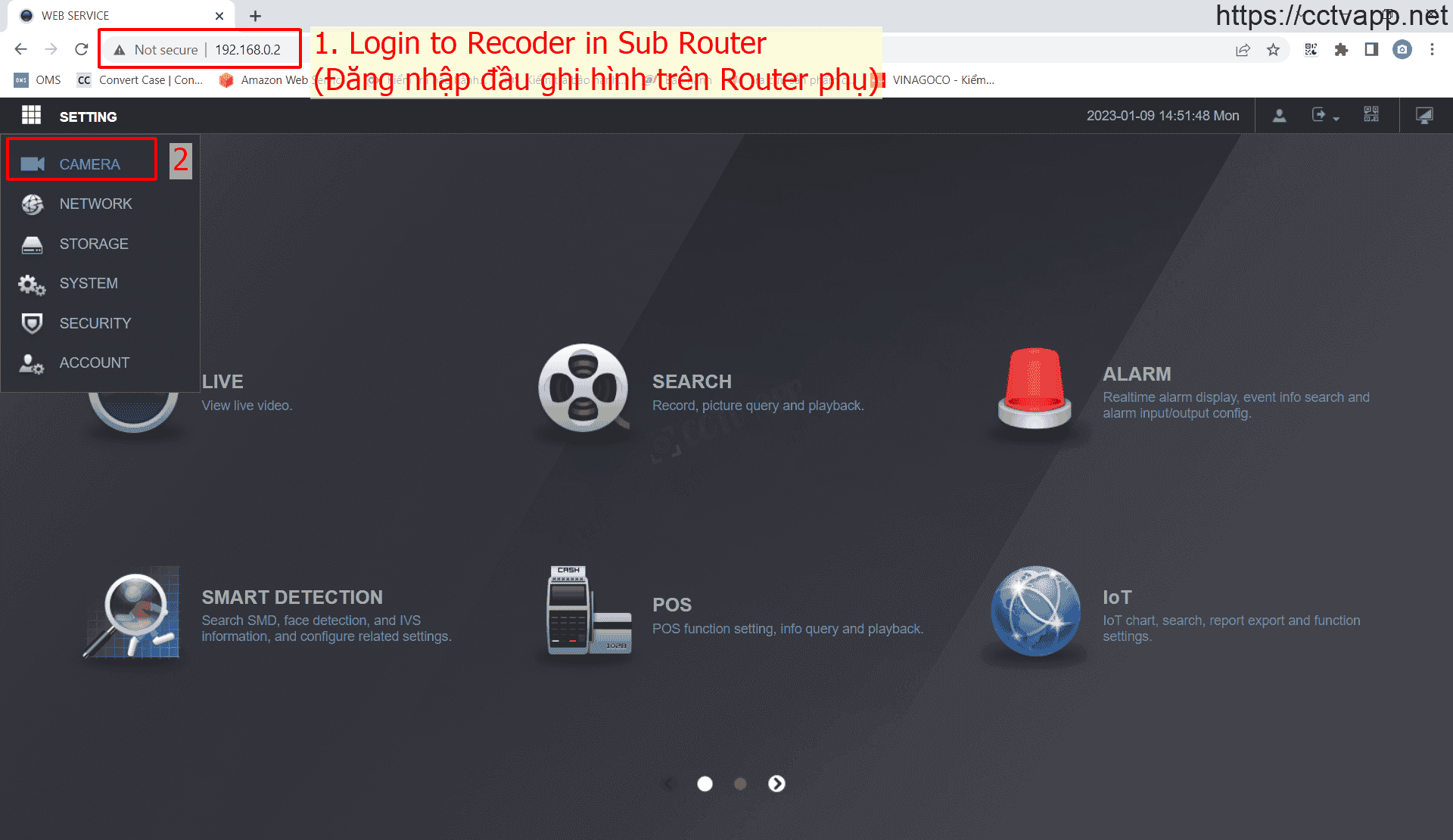This screenshot has height=840, width=1453.
Task: Open STORAGE settings menu item
Action: click(x=94, y=244)
